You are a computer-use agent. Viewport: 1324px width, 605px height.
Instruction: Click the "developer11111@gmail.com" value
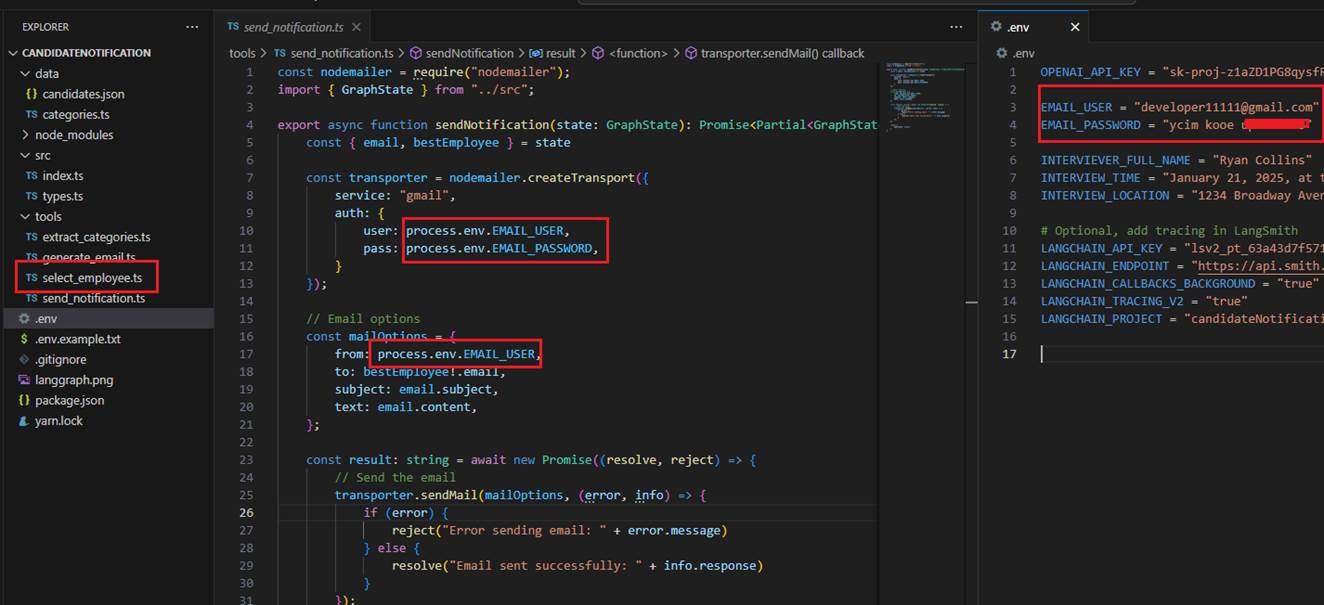point(1226,107)
